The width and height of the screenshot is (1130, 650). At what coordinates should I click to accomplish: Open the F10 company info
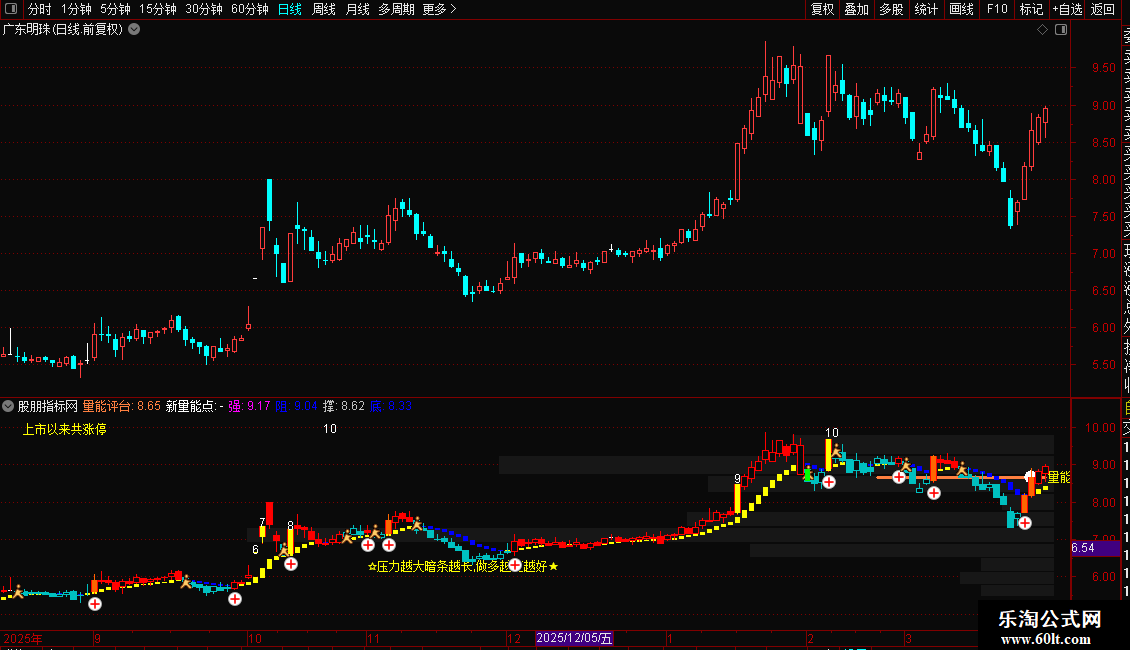point(997,9)
